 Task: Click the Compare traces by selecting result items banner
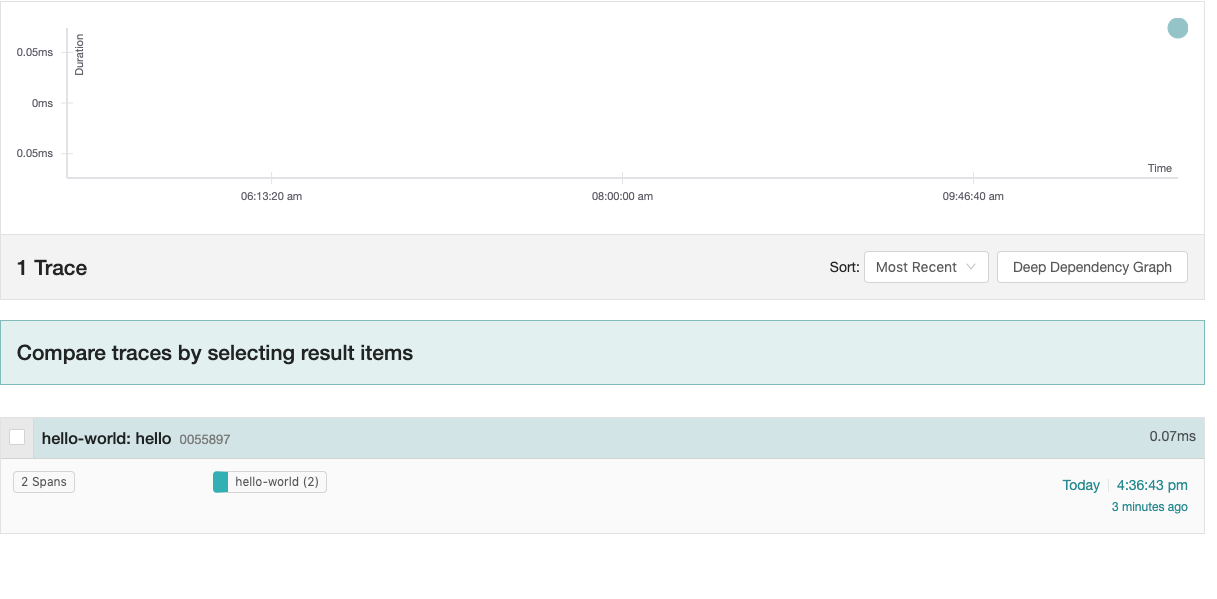[x=215, y=353]
